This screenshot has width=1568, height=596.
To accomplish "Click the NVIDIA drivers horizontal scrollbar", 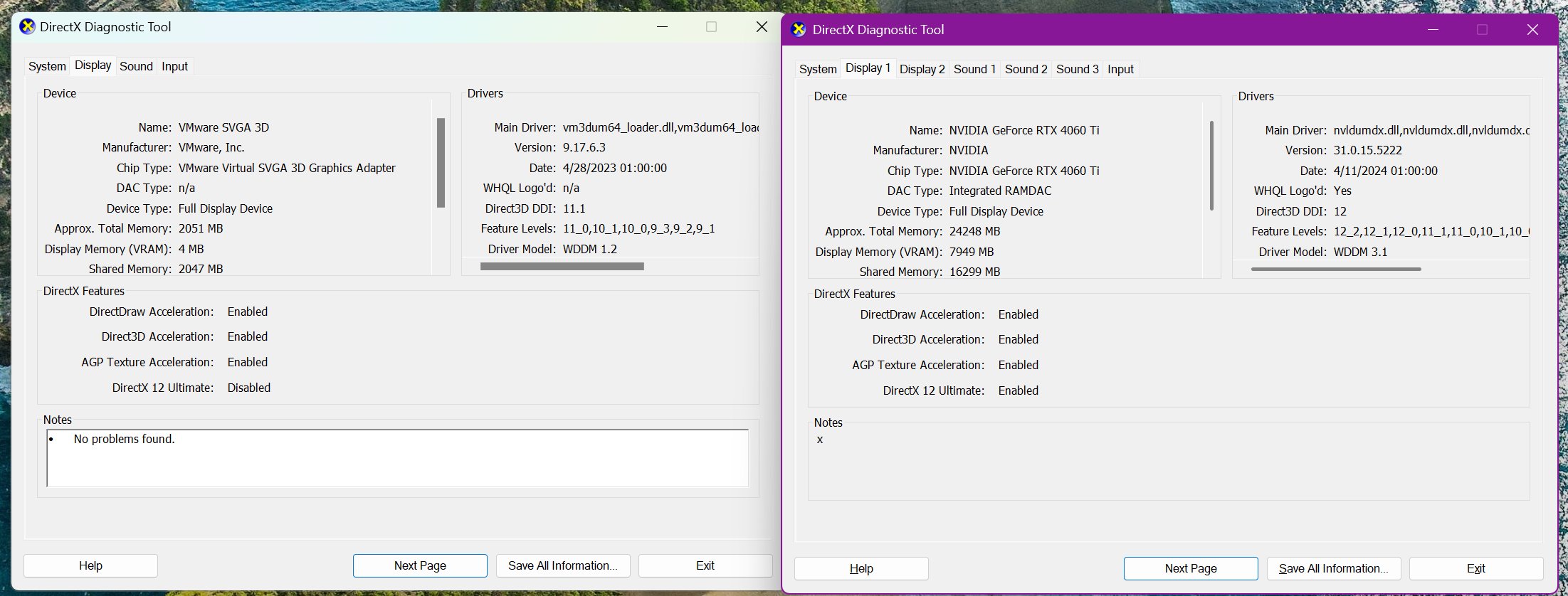I will 1336,269.
